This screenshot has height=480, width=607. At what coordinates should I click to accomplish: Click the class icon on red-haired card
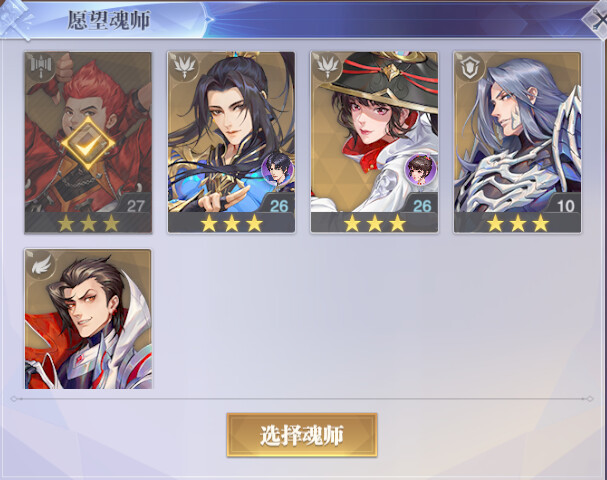(x=41, y=67)
